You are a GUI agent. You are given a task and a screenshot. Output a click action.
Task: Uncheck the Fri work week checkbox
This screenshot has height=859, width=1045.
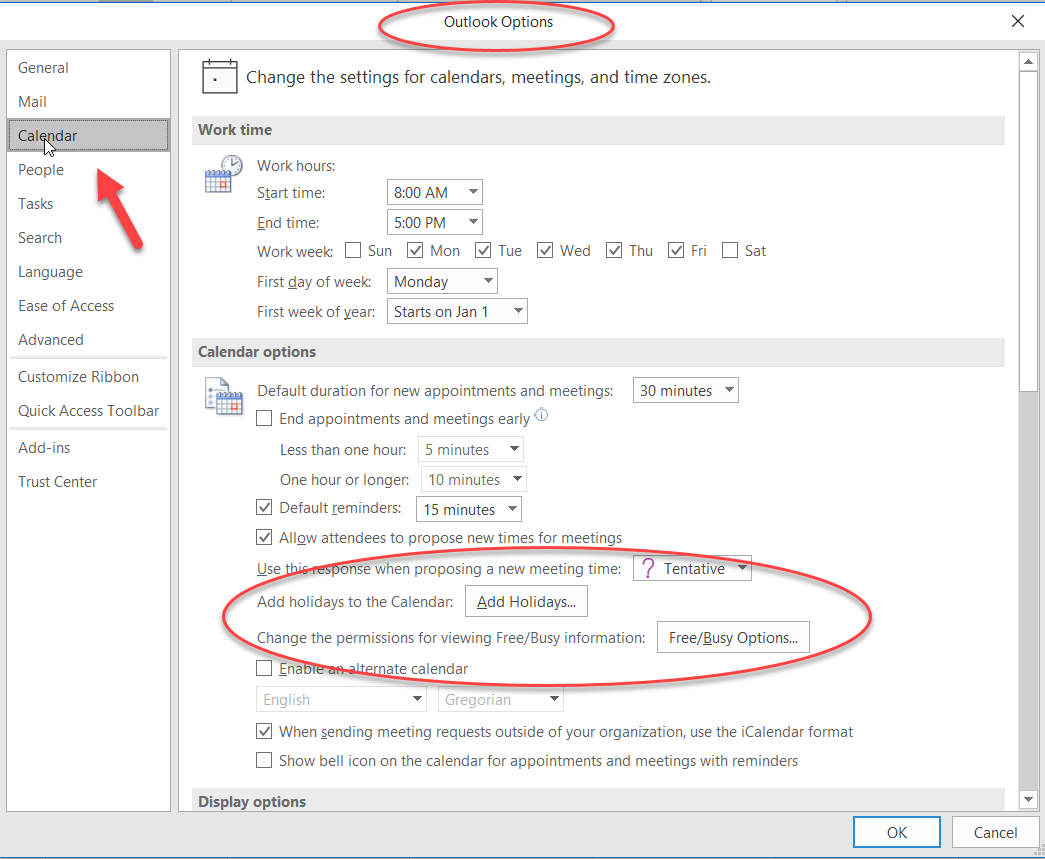(x=676, y=251)
